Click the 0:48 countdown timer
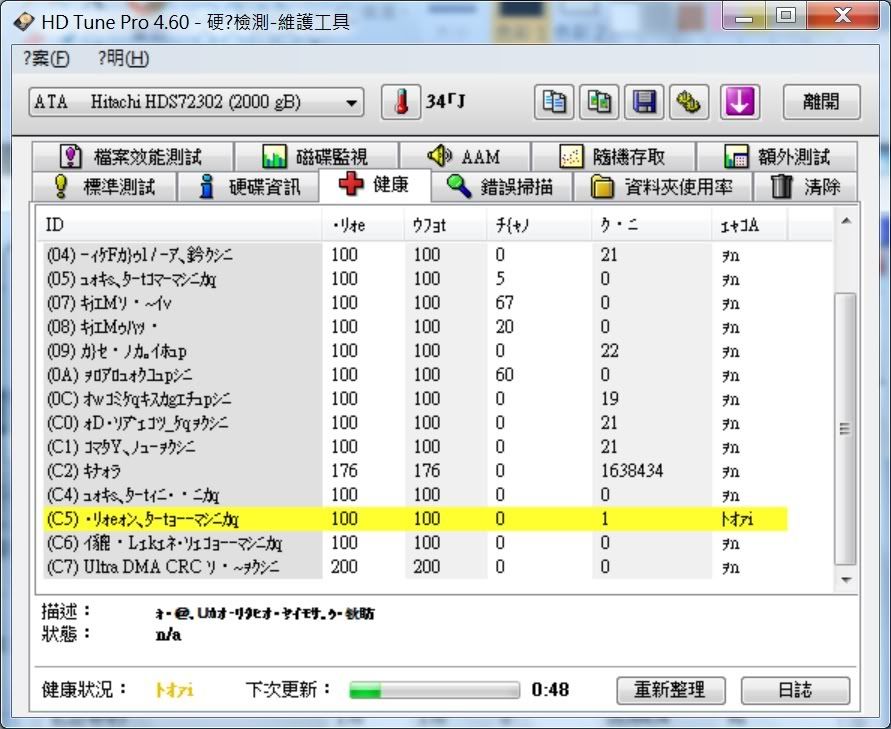 click(x=550, y=690)
